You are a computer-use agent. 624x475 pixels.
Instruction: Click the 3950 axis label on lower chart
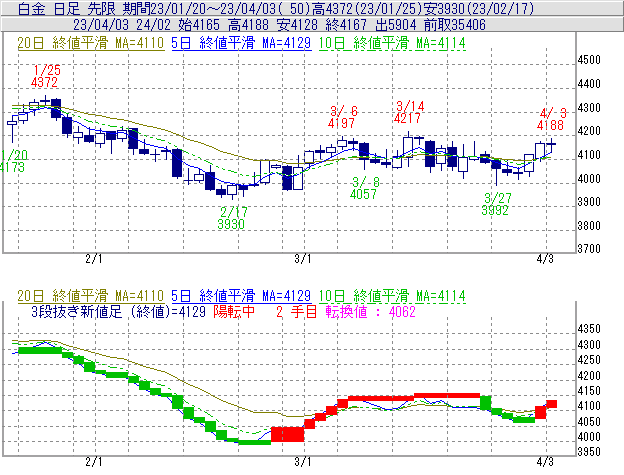[x=589, y=452]
